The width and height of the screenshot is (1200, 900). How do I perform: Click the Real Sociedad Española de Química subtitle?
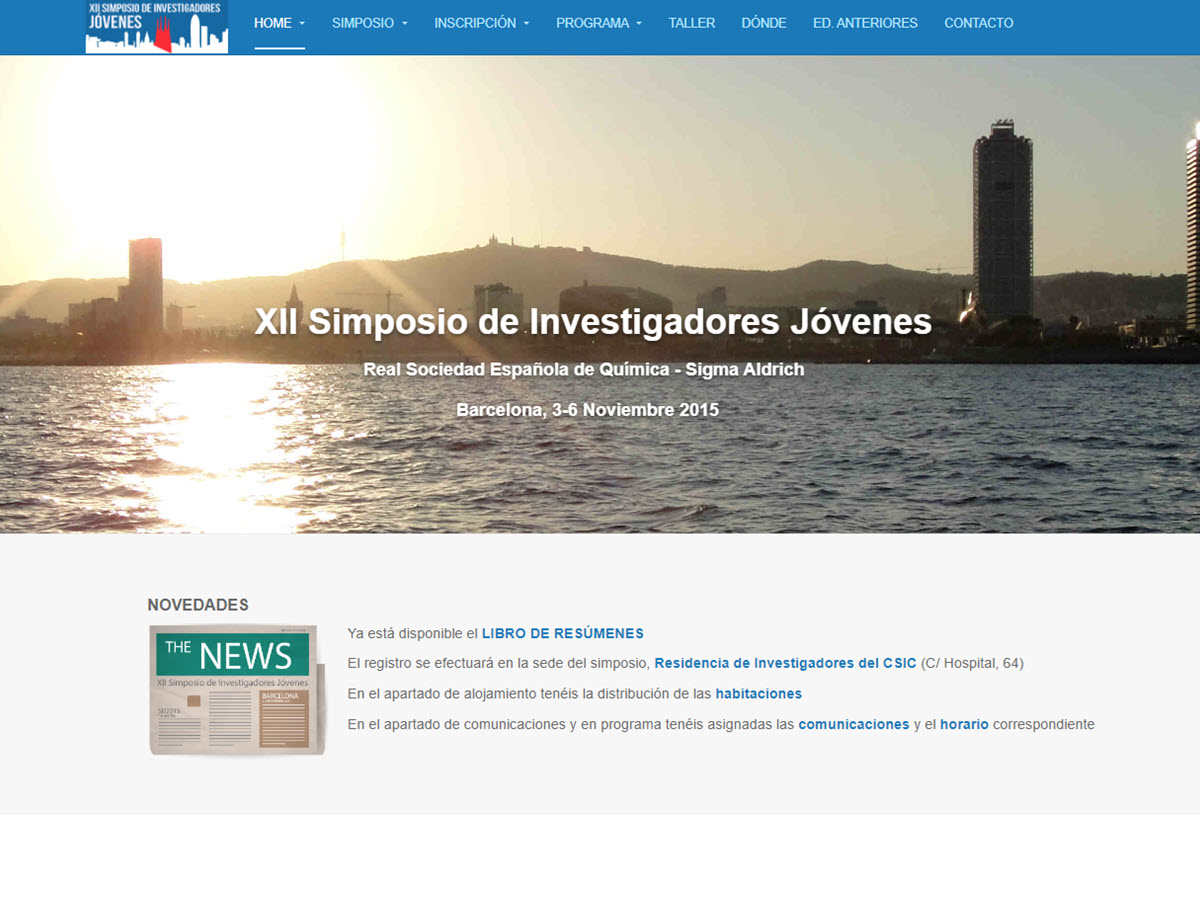583,369
